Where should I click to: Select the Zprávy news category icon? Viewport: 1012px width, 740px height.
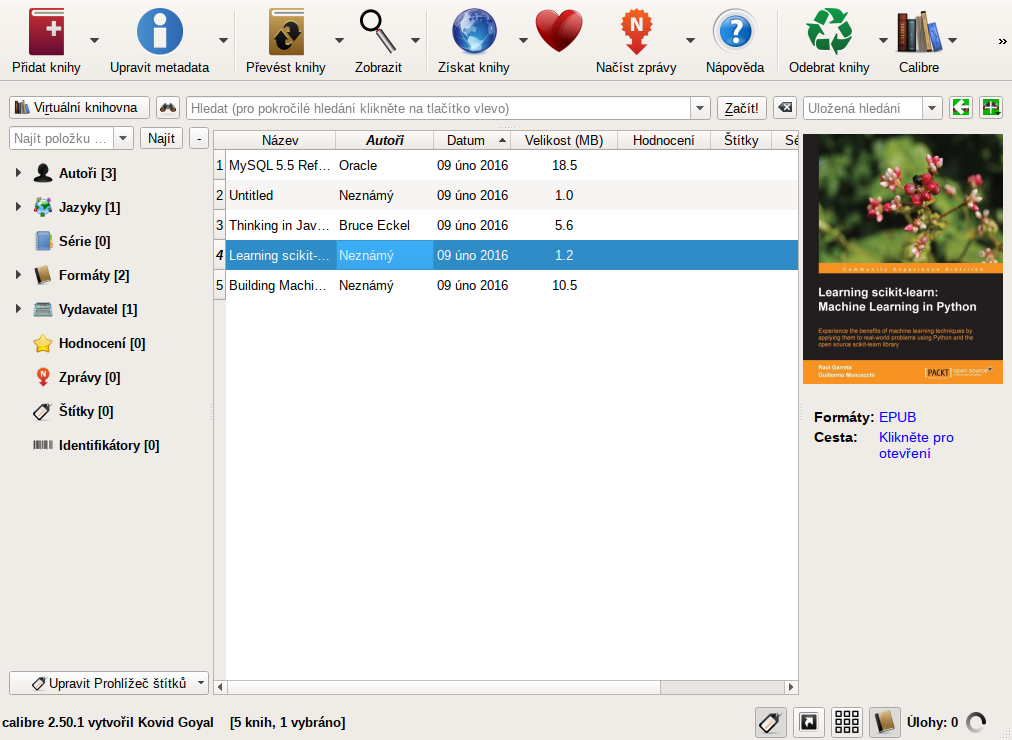pos(43,377)
